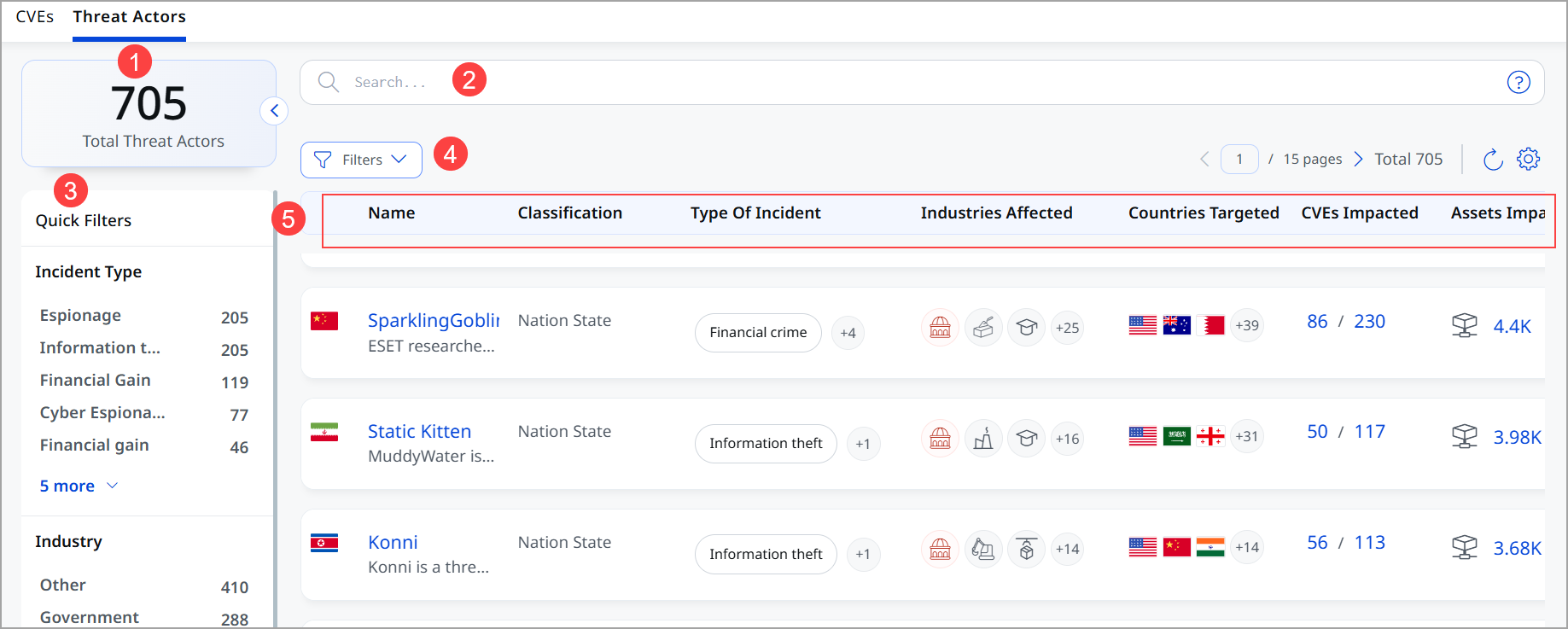Click the Countries Targeted column header

1204,213
